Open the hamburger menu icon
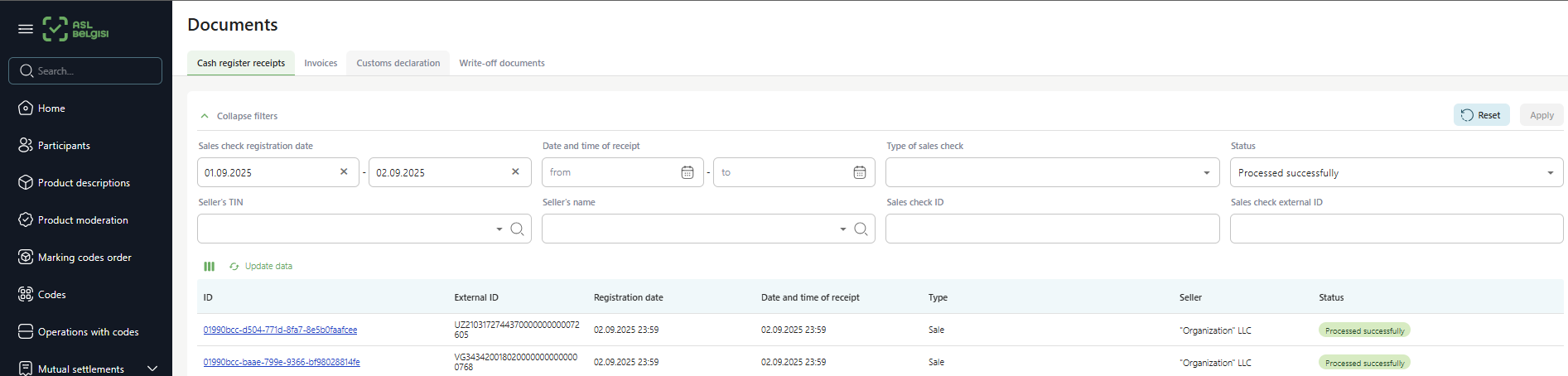The image size is (1568, 376). pos(26,29)
